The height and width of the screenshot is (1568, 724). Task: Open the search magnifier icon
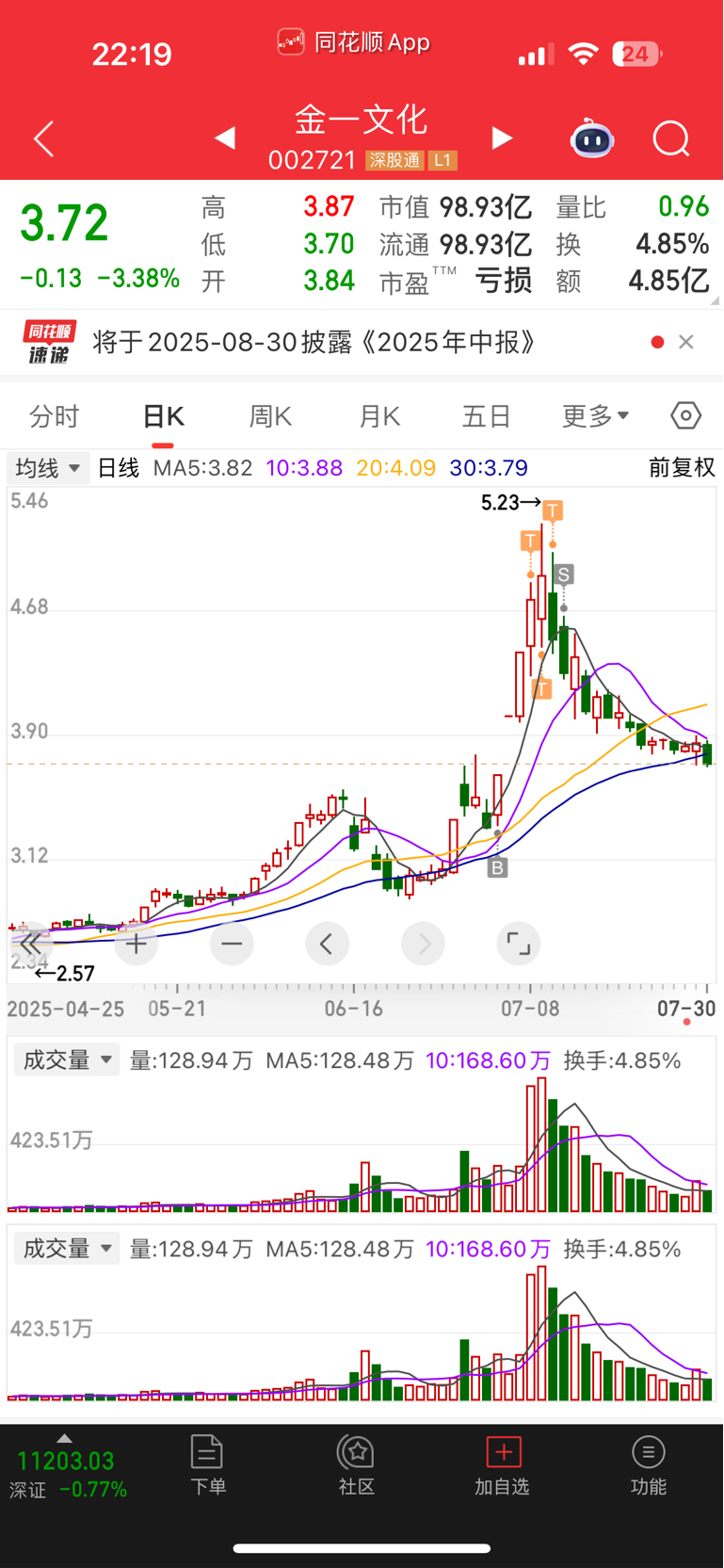tap(671, 139)
